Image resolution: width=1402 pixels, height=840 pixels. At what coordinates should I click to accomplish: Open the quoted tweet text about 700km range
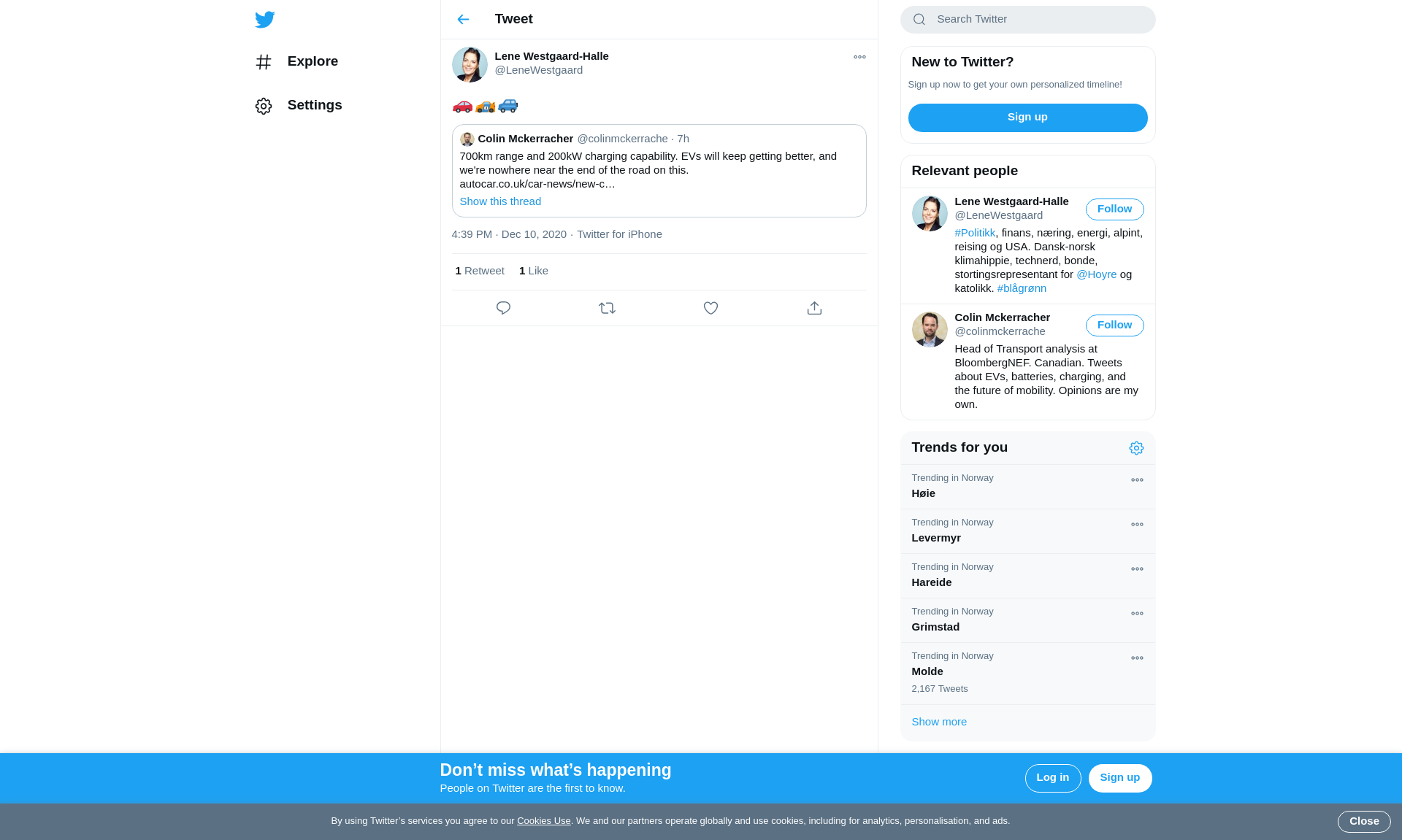(648, 170)
